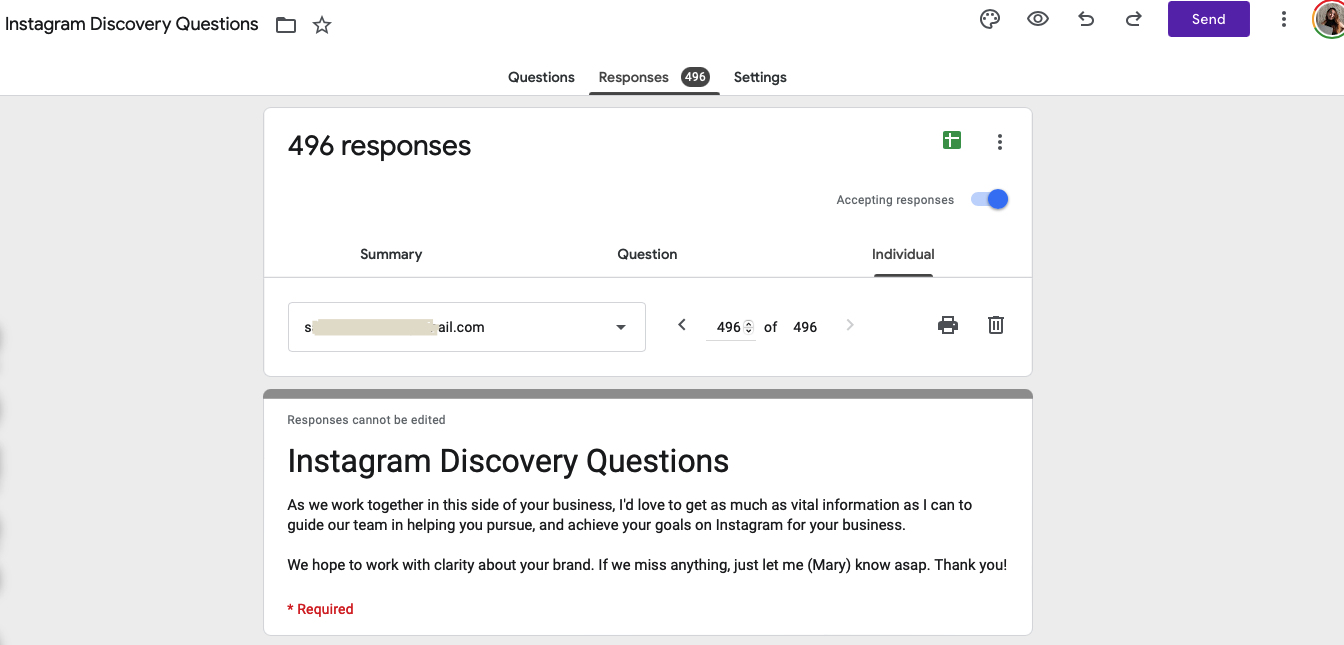Screen dimensions: 1344x645
Task: Toggle Accepting responses switch
Action: (990, 199)
